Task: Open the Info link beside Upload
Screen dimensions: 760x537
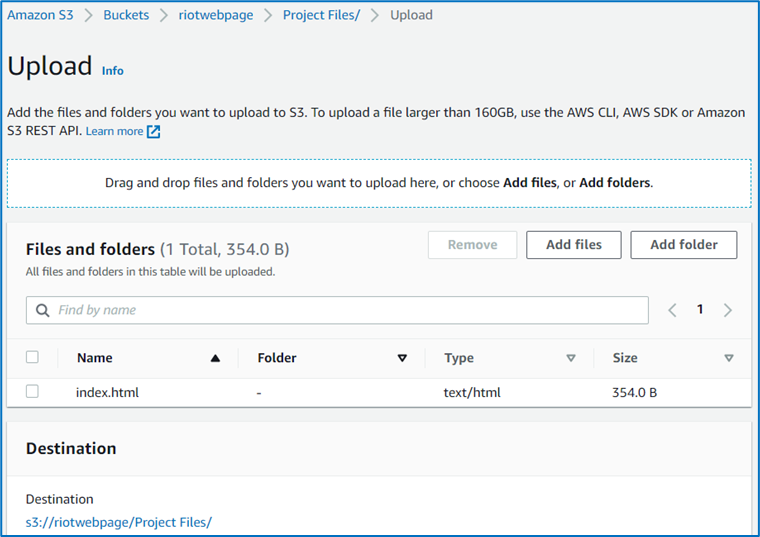Action: pyautogui.click(x=112, y=71)
